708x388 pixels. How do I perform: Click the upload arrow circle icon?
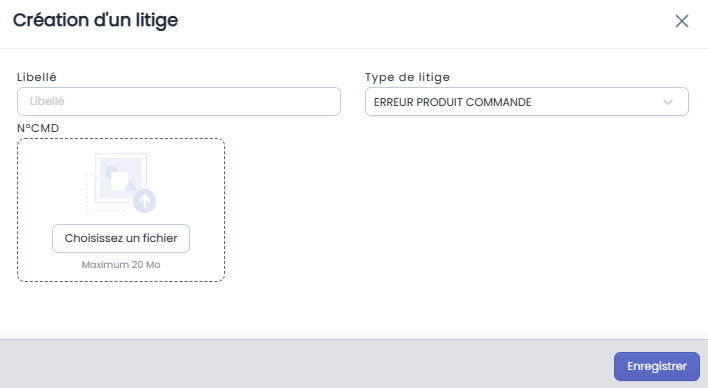(144, 201)
